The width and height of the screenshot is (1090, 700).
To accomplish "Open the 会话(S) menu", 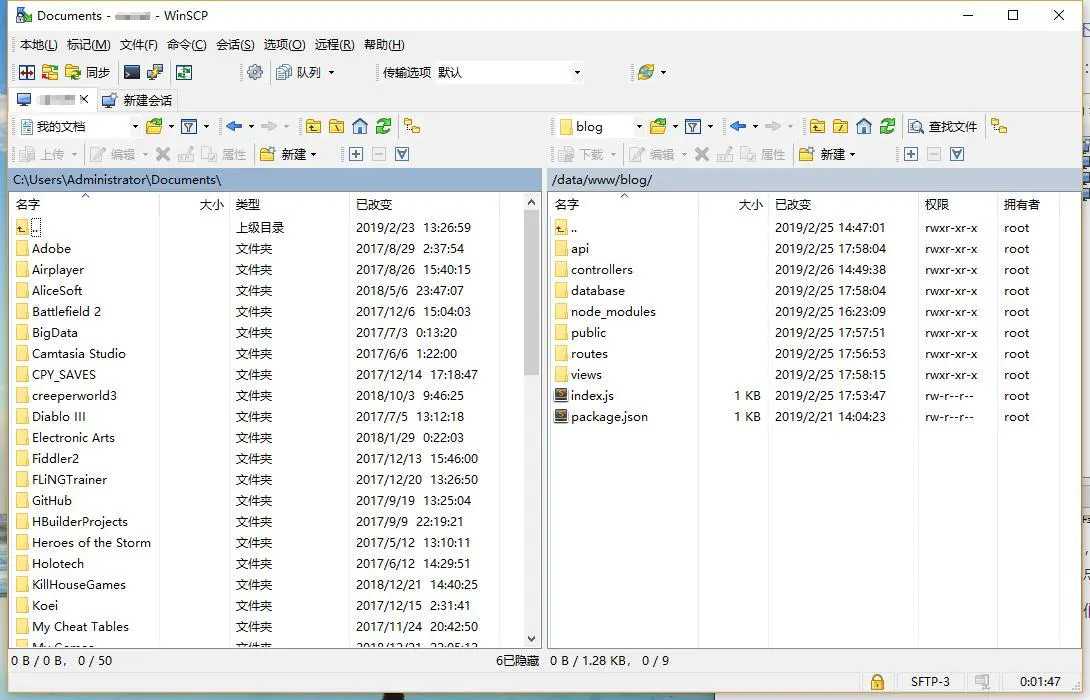I will point(235,44).
